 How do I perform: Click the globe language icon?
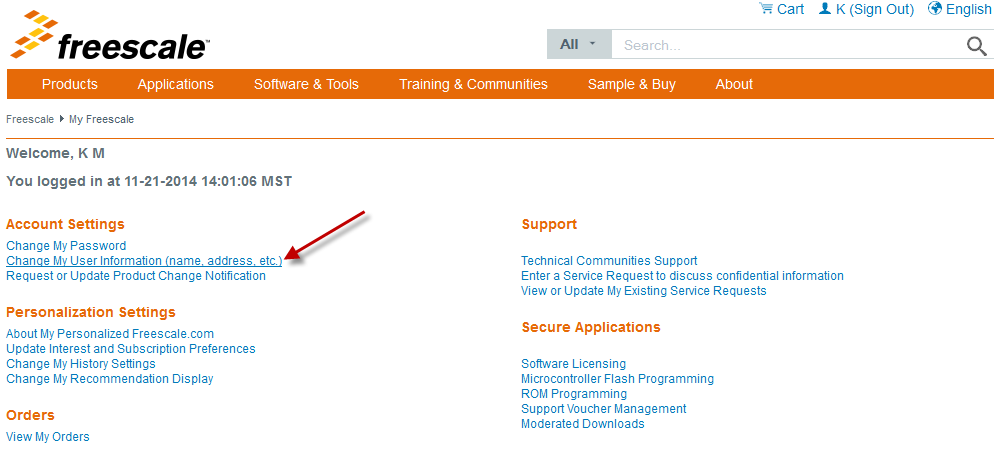pos(935,9)
